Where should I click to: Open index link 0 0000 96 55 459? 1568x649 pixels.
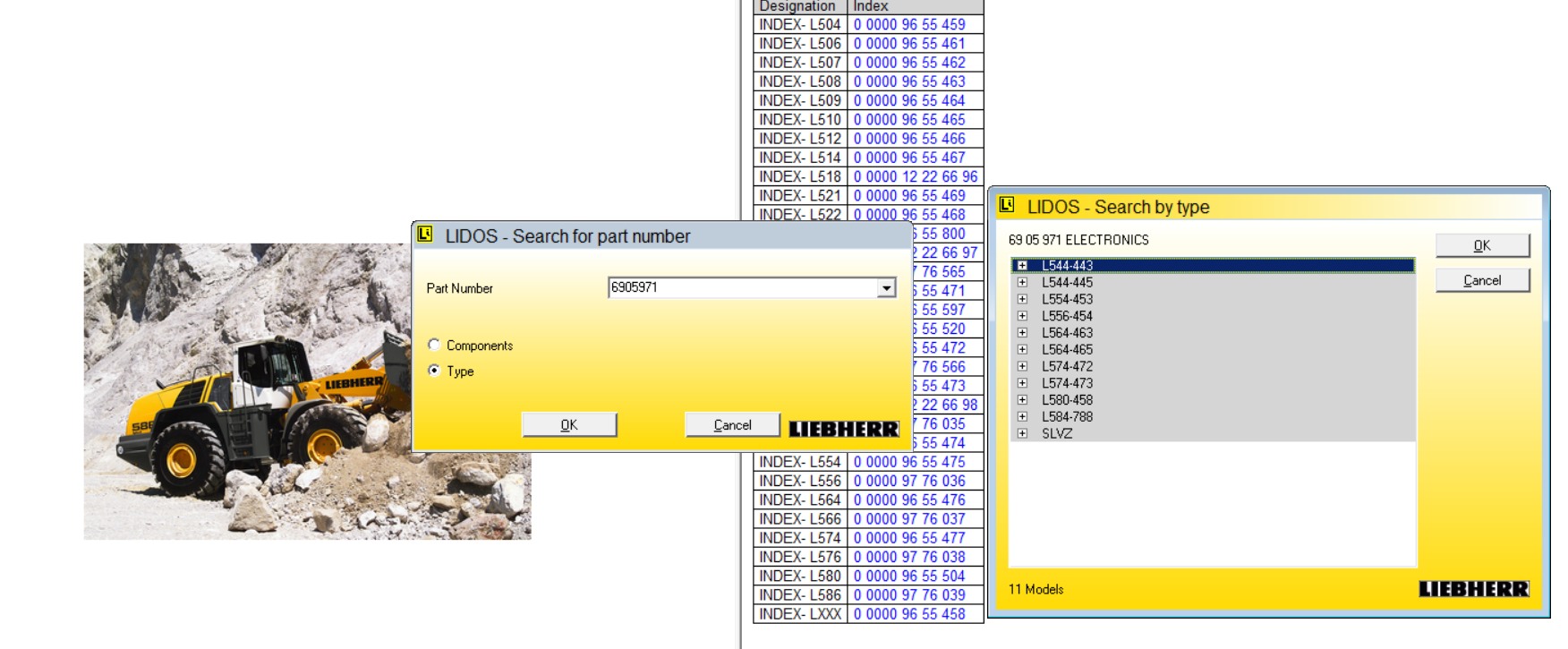(909, 25)
